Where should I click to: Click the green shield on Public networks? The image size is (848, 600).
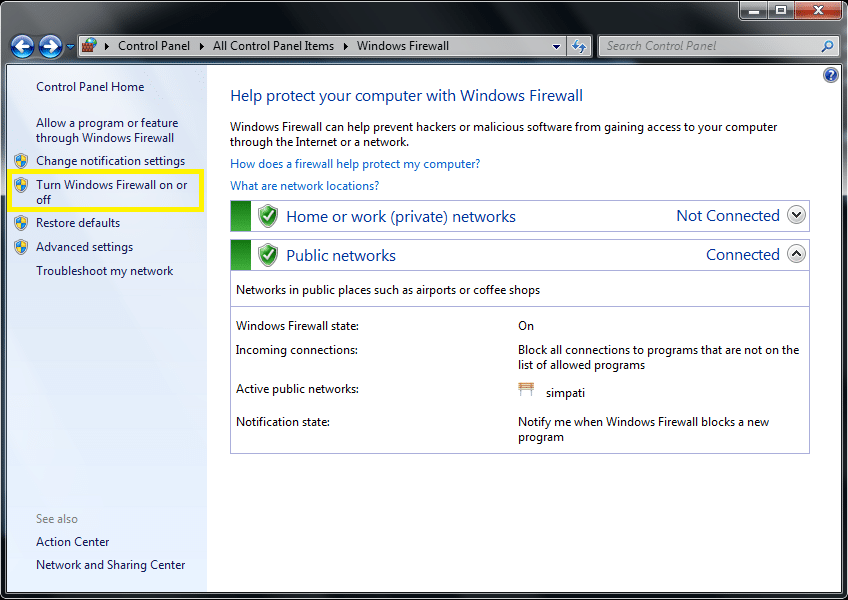pos(268,255)
